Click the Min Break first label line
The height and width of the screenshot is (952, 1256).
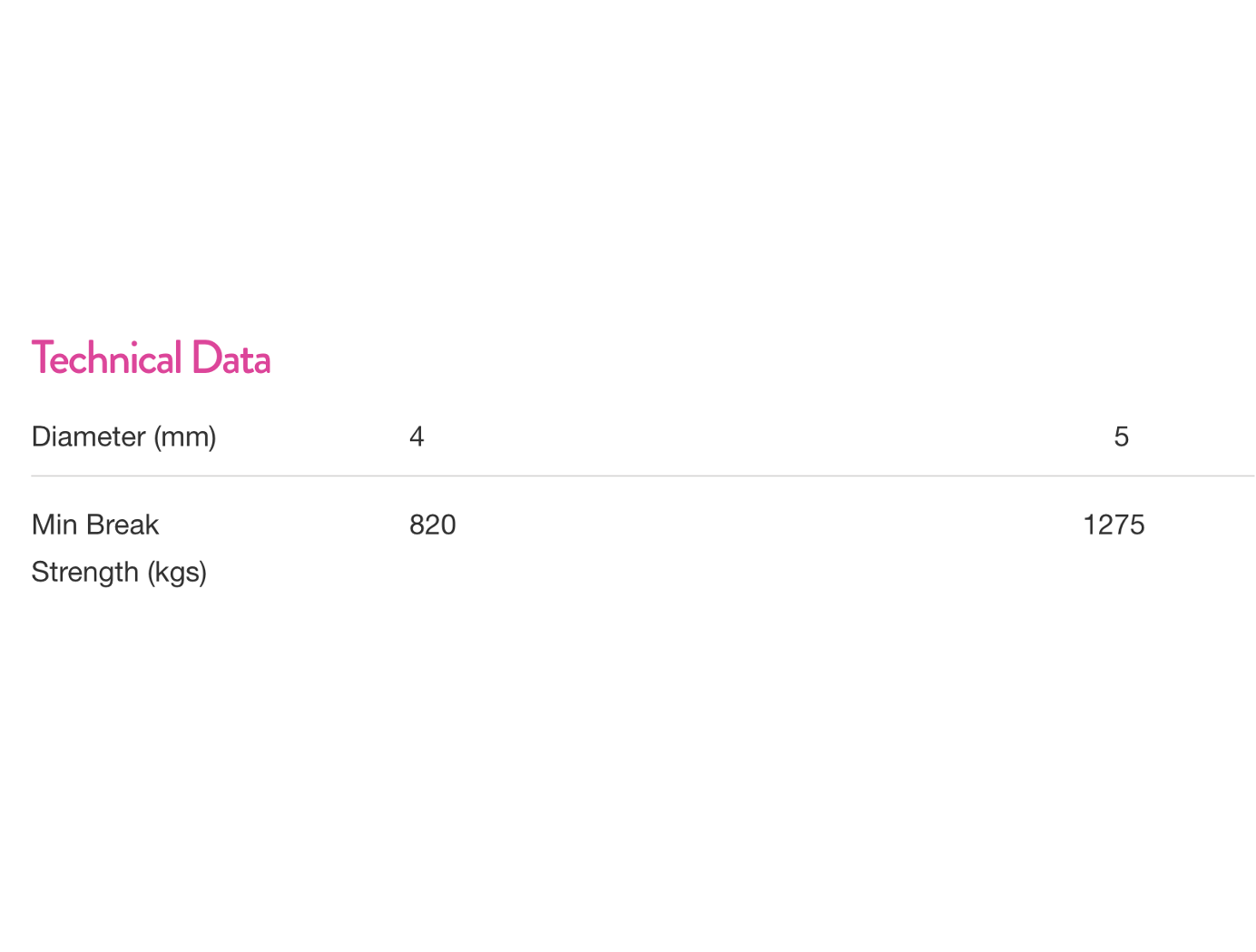click(95, 525)
